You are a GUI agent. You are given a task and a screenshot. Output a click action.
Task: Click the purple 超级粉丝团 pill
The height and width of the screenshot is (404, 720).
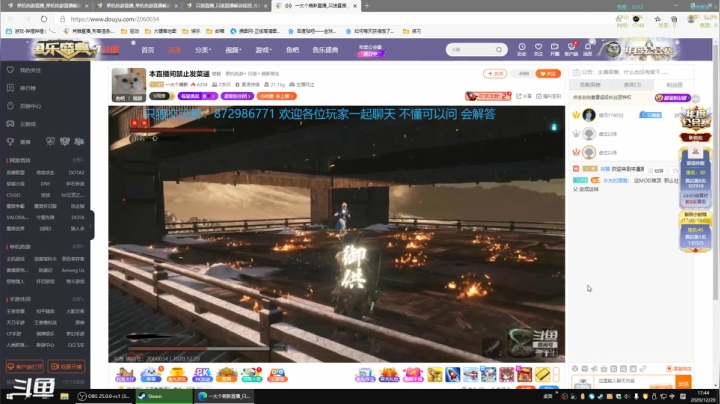point(237,96)
